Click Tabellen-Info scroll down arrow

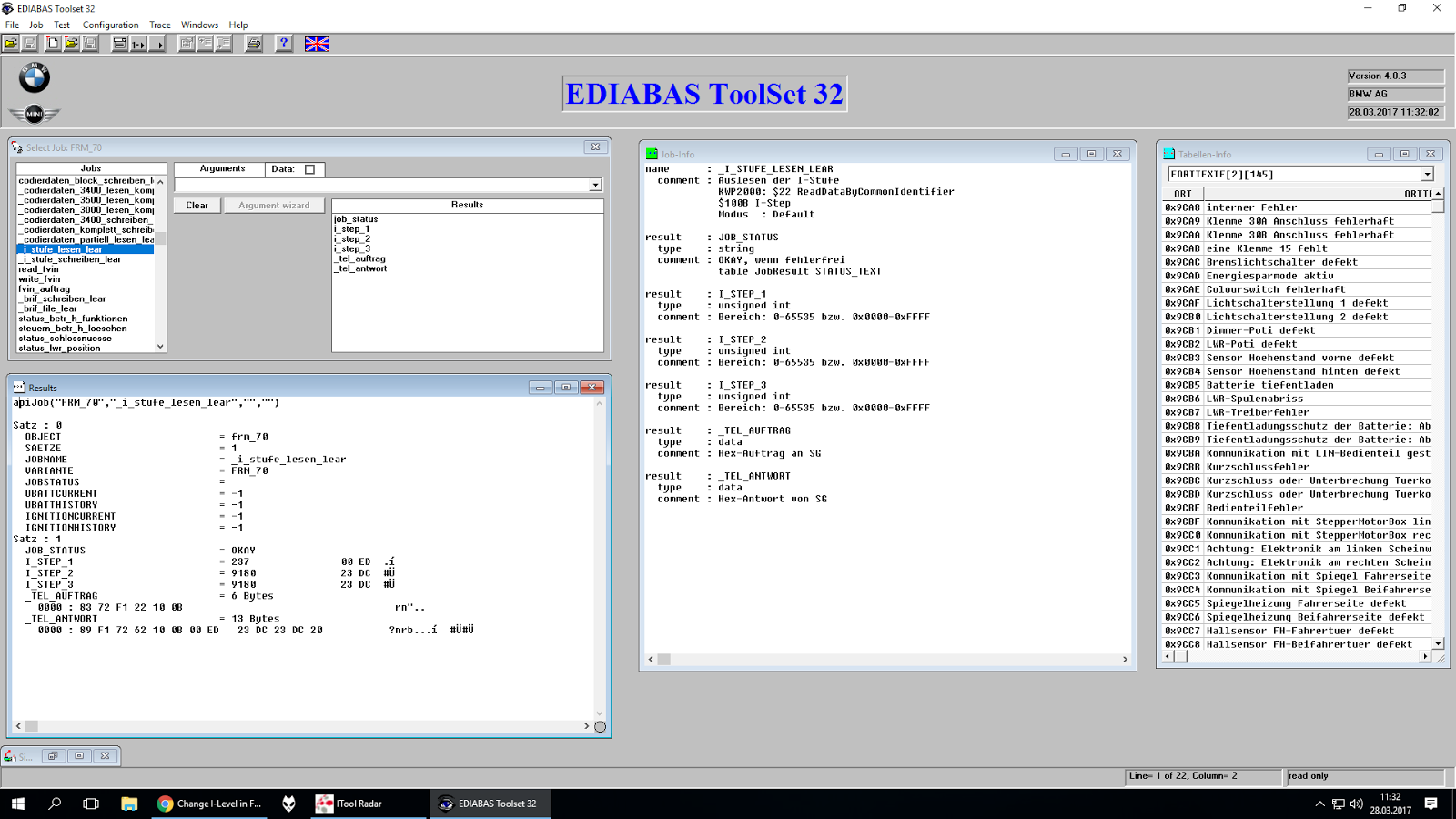coord(1438,644)
